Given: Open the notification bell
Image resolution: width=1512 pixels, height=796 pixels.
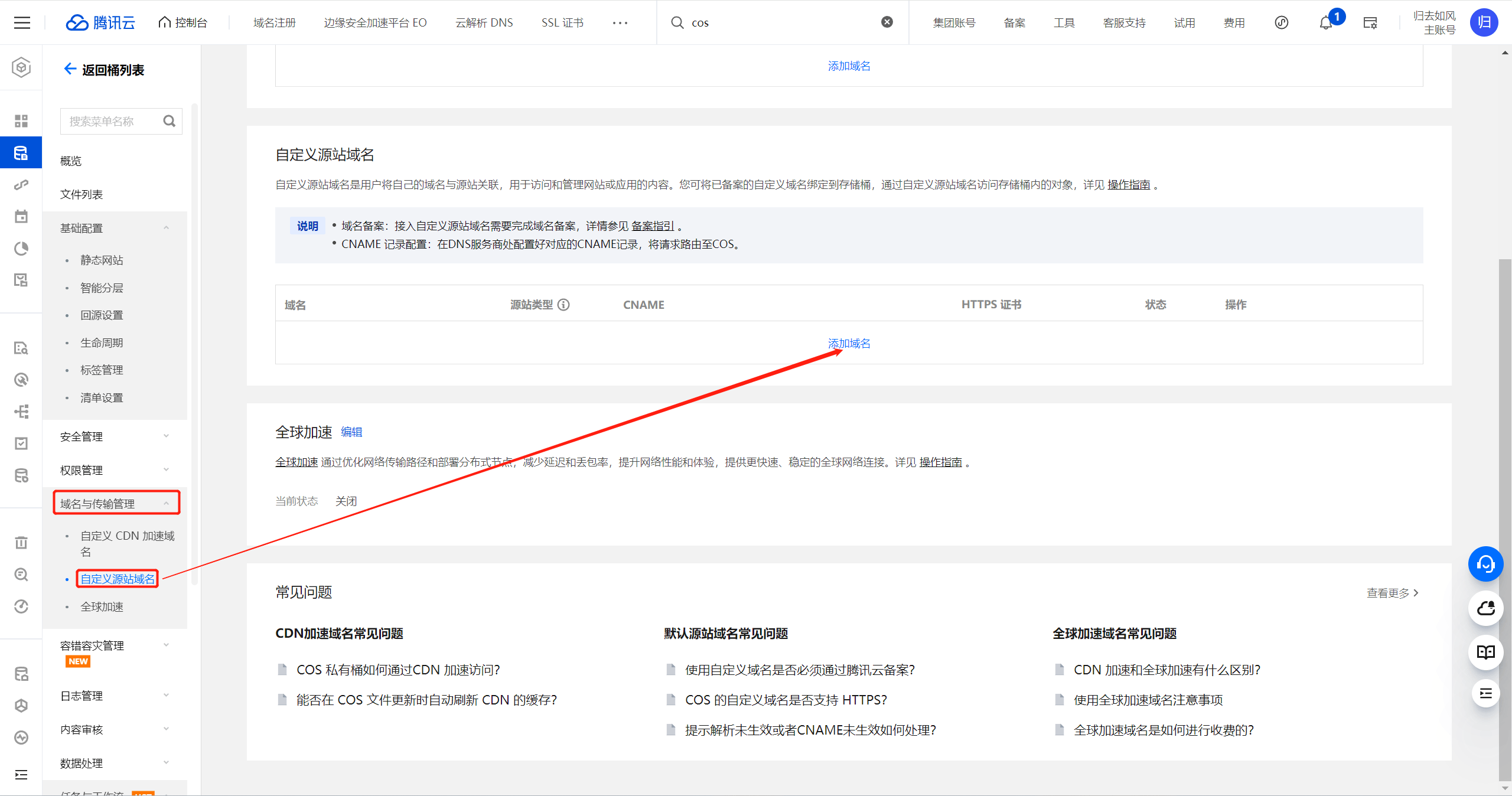Looking at the screenshot, I should pos(1326,23).
